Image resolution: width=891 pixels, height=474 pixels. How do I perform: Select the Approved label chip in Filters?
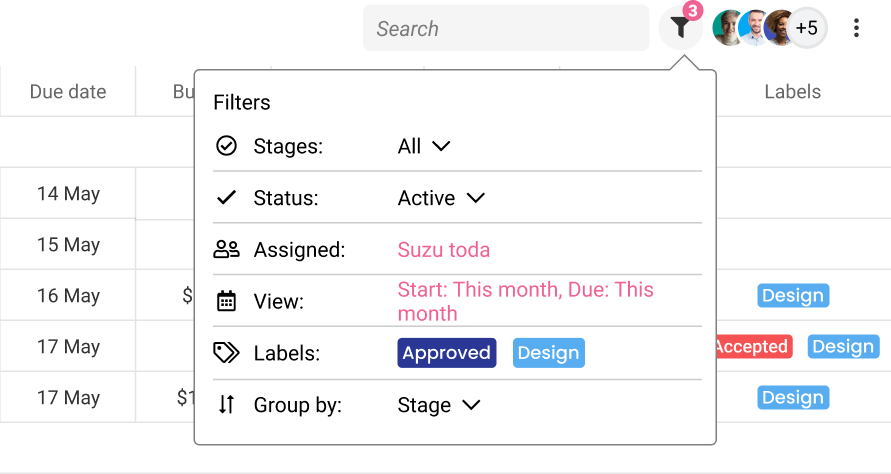(x=447, y=353)
